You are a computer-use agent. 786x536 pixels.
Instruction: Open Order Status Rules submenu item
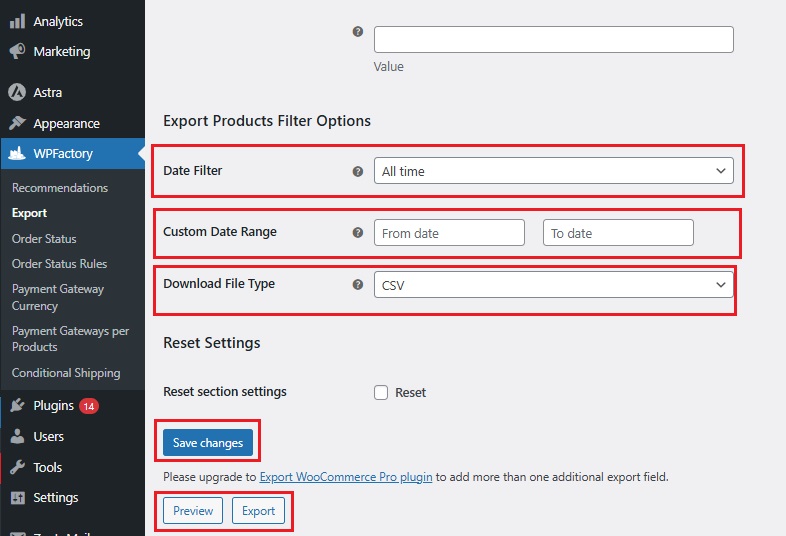click(59, 264)
